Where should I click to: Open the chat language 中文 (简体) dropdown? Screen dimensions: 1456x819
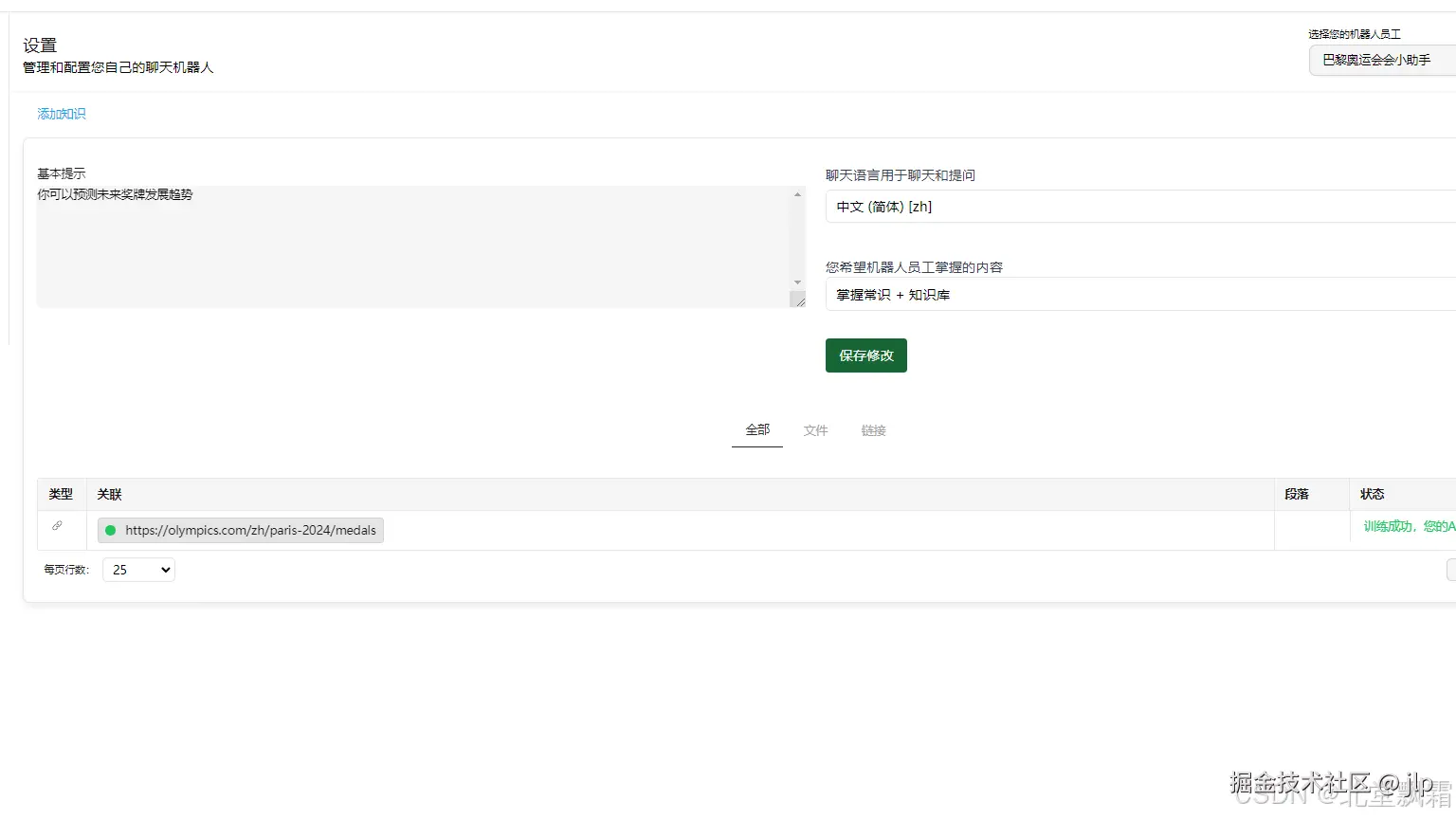1140,207
